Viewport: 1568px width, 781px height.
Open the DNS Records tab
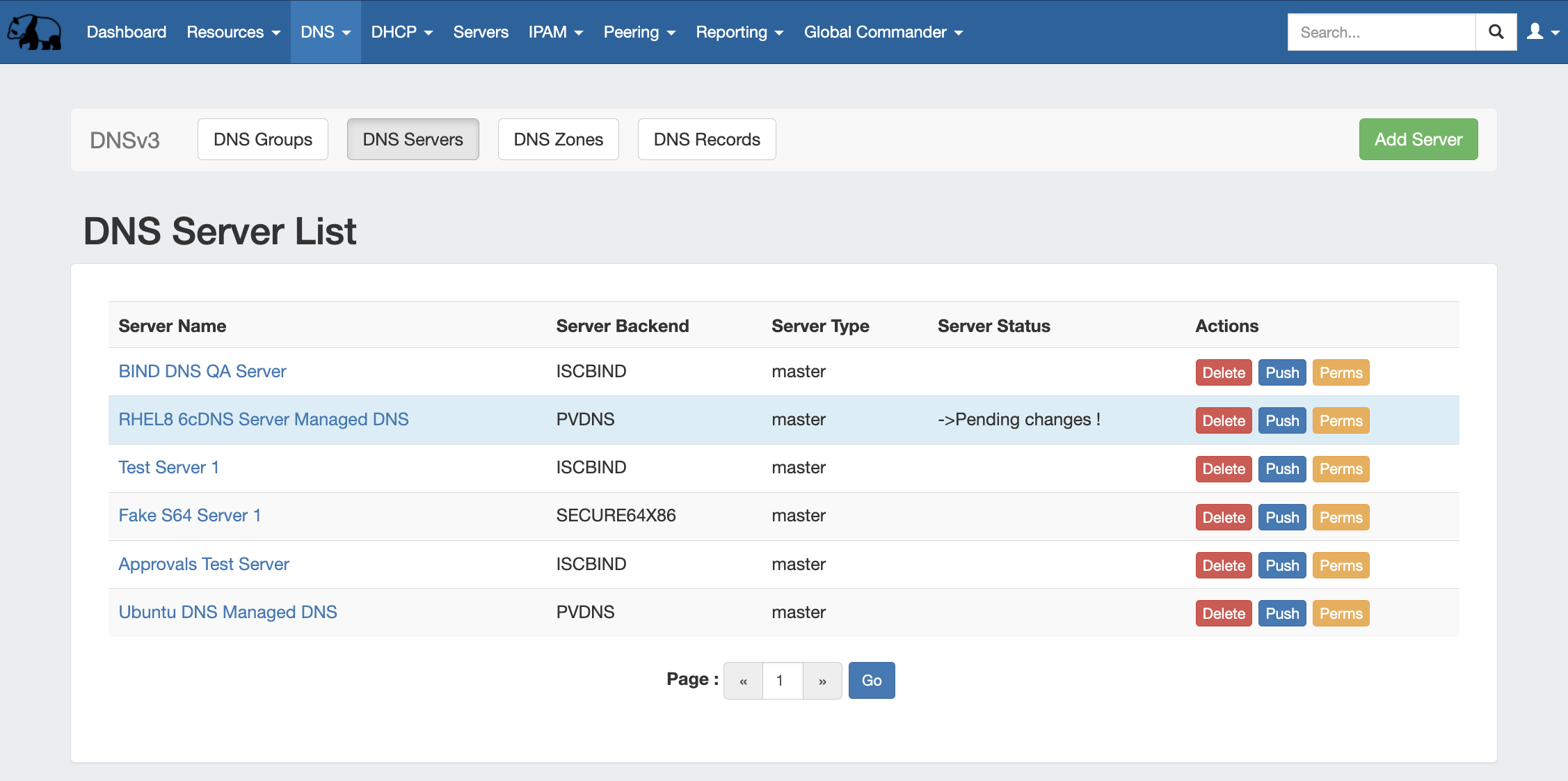(706, 139)
